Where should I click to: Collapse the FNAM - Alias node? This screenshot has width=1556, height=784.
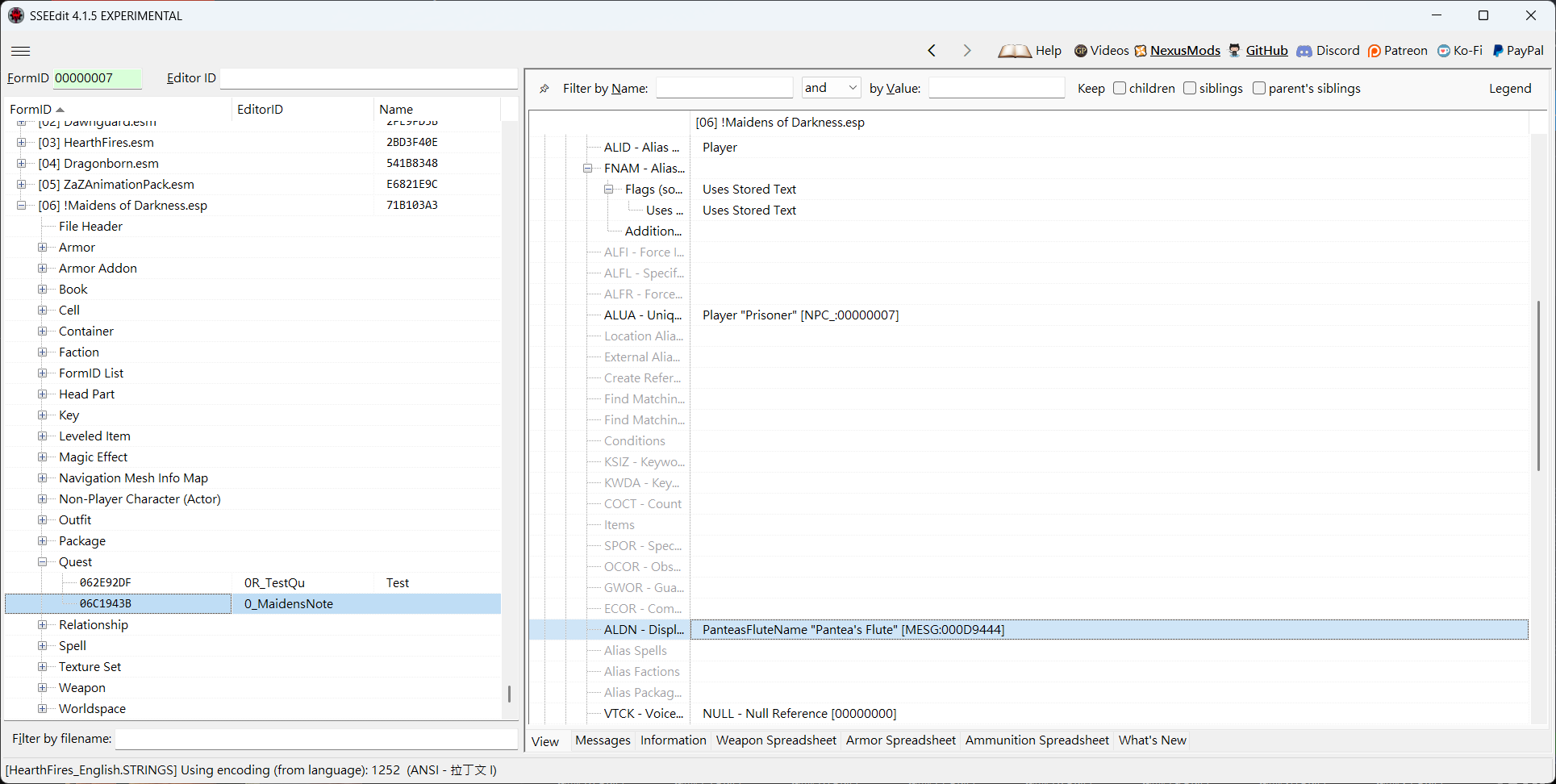588,168
